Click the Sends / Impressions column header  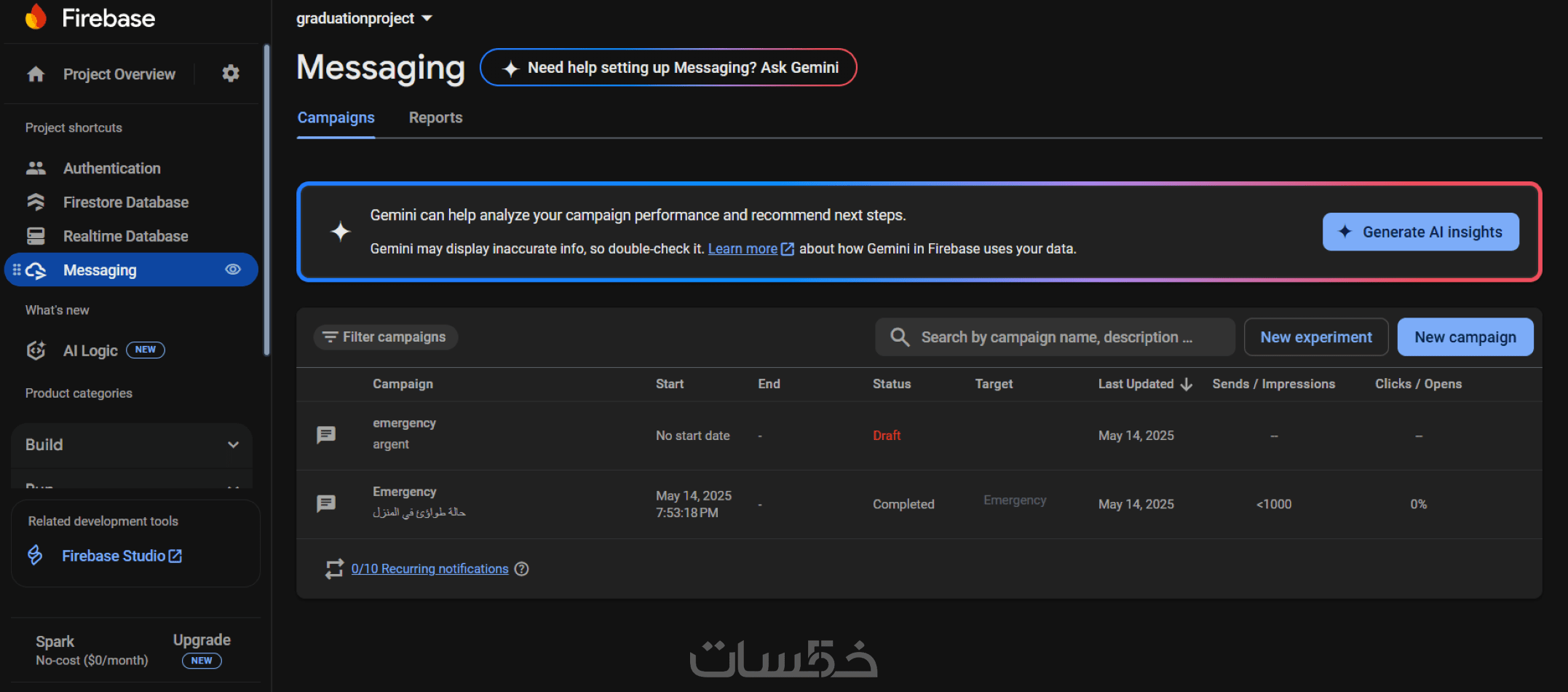pos(1273,384)
